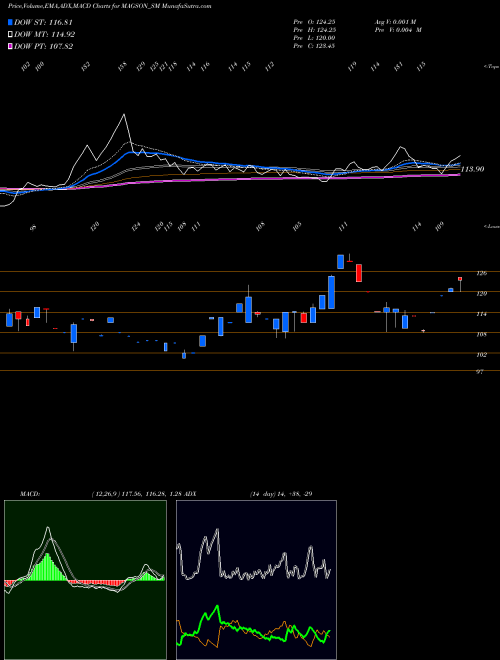Click the 'Pre O: 124.25' open value
The width and height of the screenshot is (500, 660).
click(x=314, y=22)
